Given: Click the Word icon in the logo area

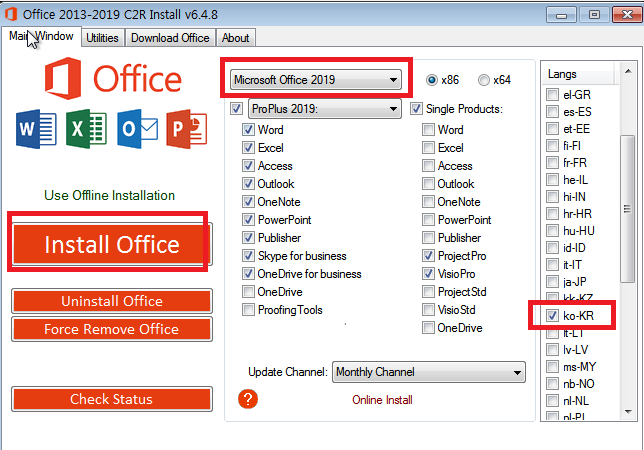Looking at the screenshot, I should click(33, 128).
